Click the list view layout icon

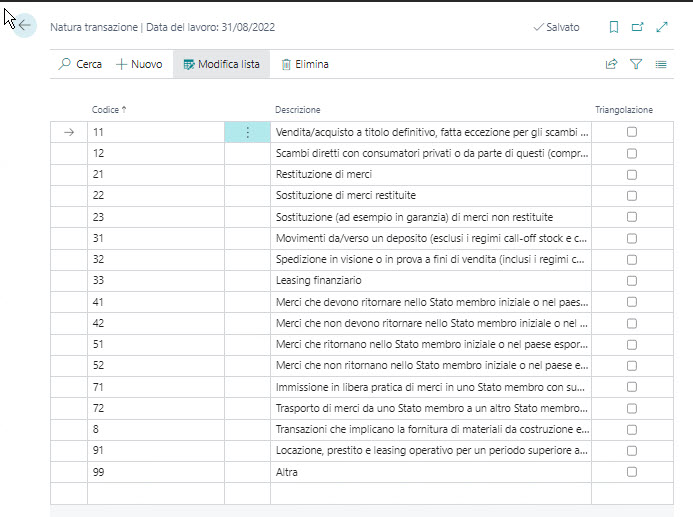click(x=661, y=64)
